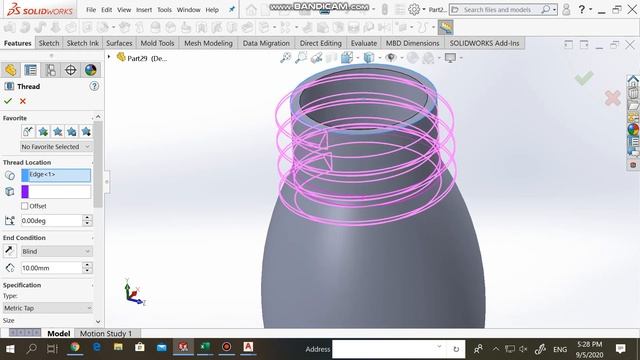Viewport: 640px width, 360px height.
Task: Open the DisplayManager color ball tab
Action: click(91, 70)
